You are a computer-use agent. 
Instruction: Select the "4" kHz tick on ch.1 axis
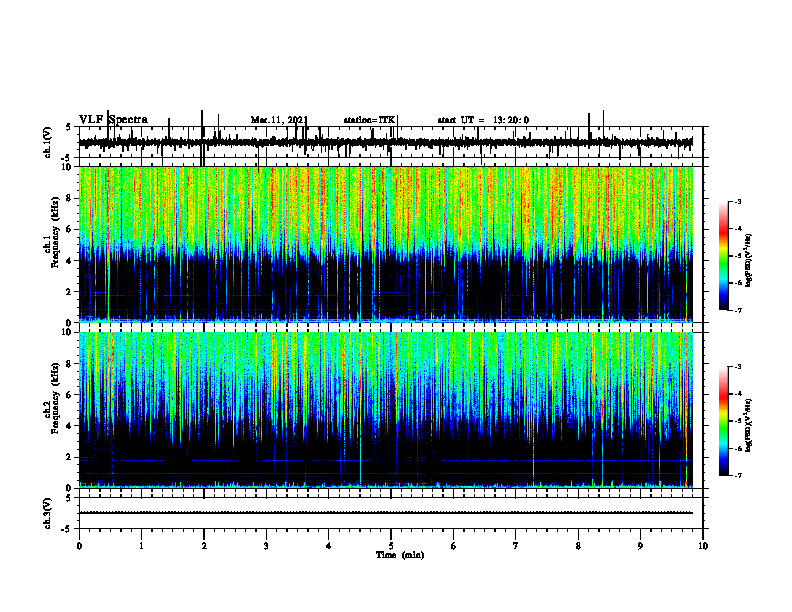pos(69,261)
